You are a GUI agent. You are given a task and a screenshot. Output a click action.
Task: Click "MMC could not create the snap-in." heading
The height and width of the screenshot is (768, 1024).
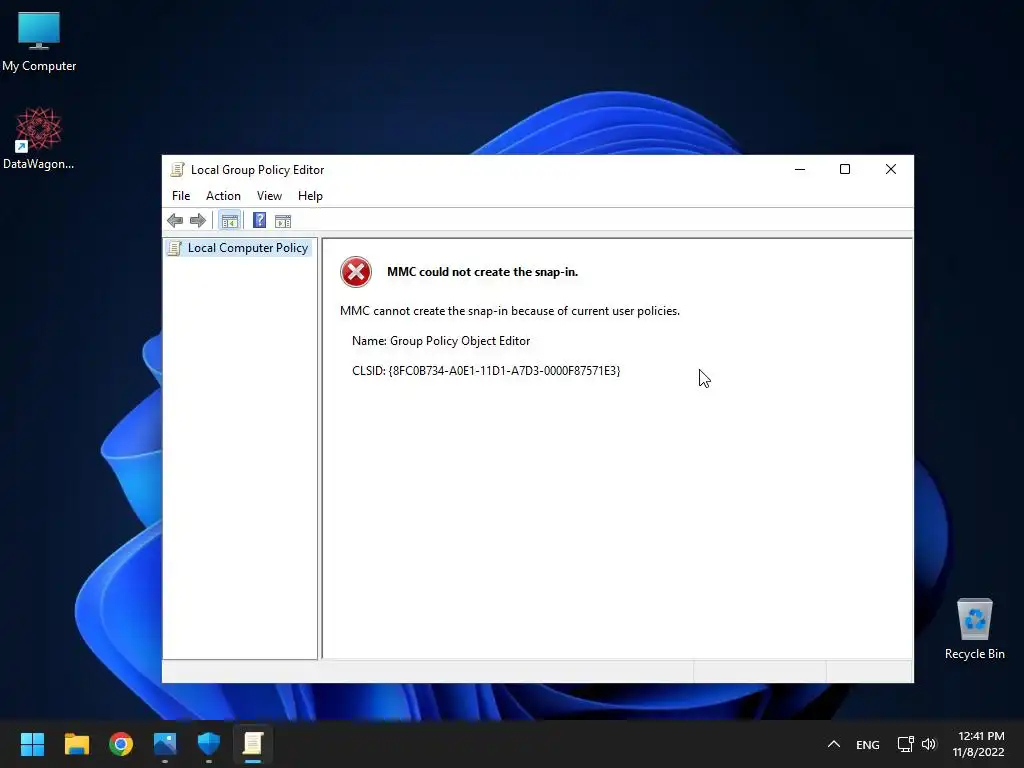483,272
